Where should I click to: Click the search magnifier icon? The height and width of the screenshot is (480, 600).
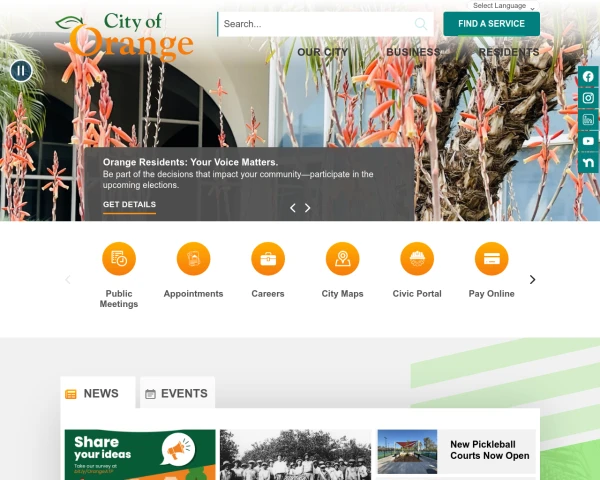click(421, 24)
